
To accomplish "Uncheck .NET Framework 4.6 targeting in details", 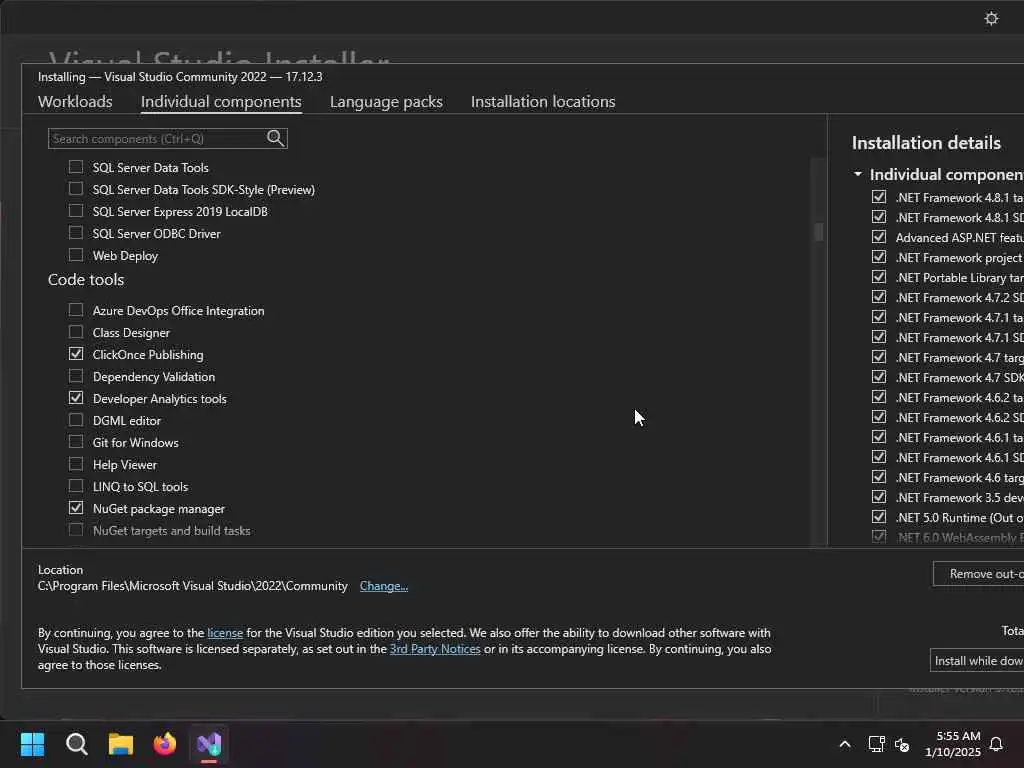I will coord(879,477).
